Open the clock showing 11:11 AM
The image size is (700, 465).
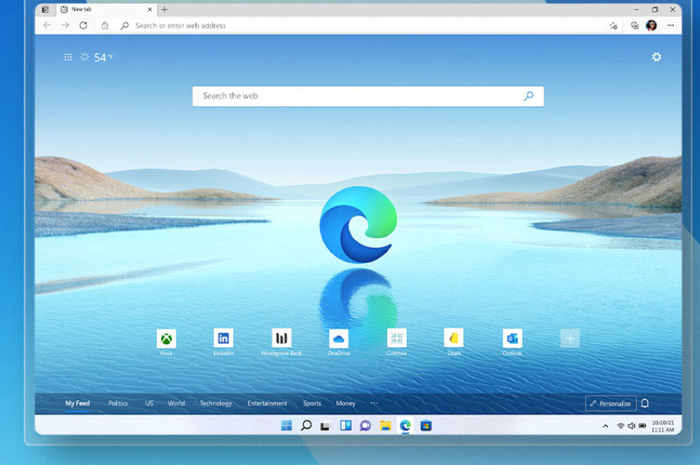(662, 426)
